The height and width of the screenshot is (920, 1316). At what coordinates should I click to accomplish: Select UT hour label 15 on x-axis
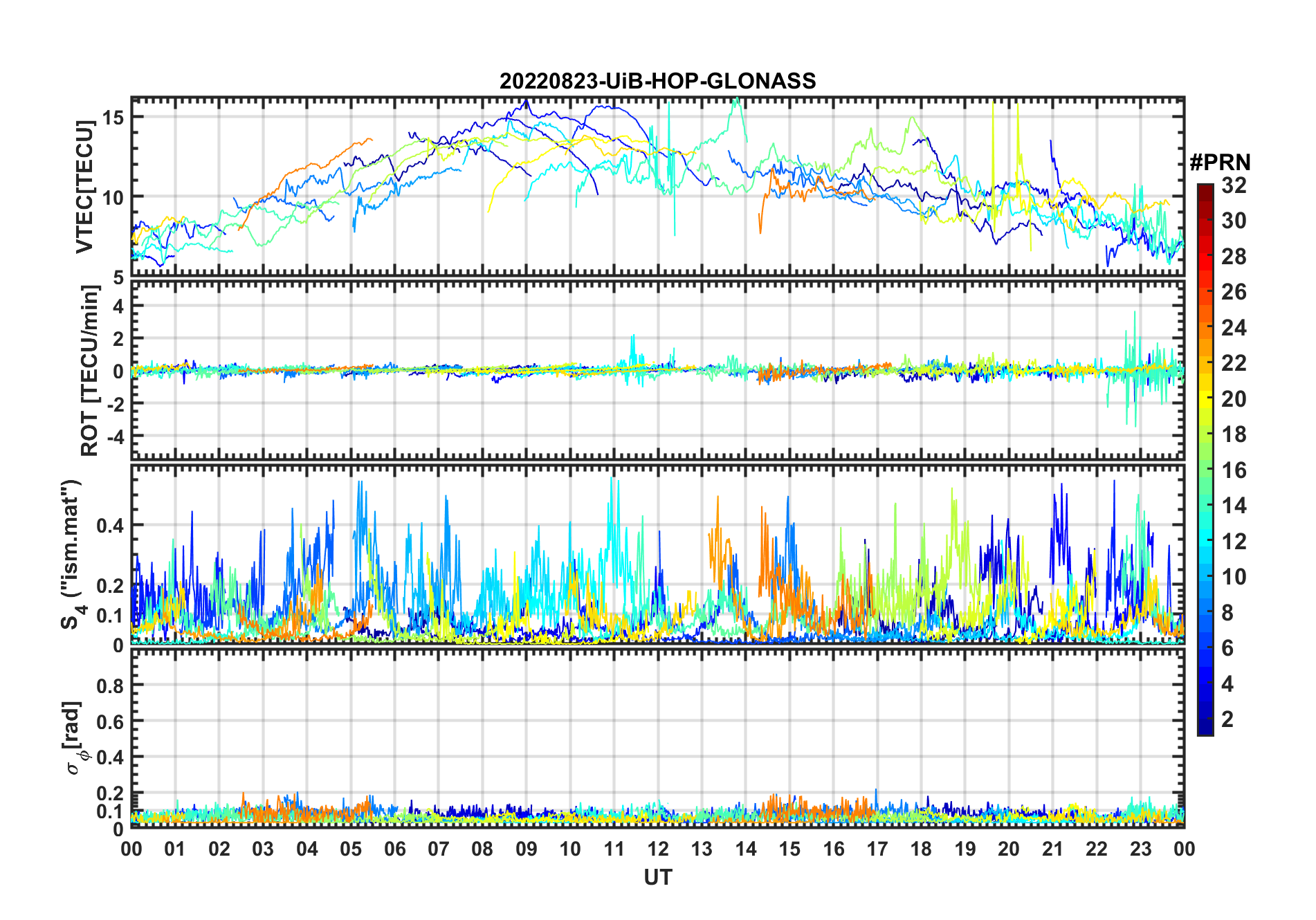789,849
